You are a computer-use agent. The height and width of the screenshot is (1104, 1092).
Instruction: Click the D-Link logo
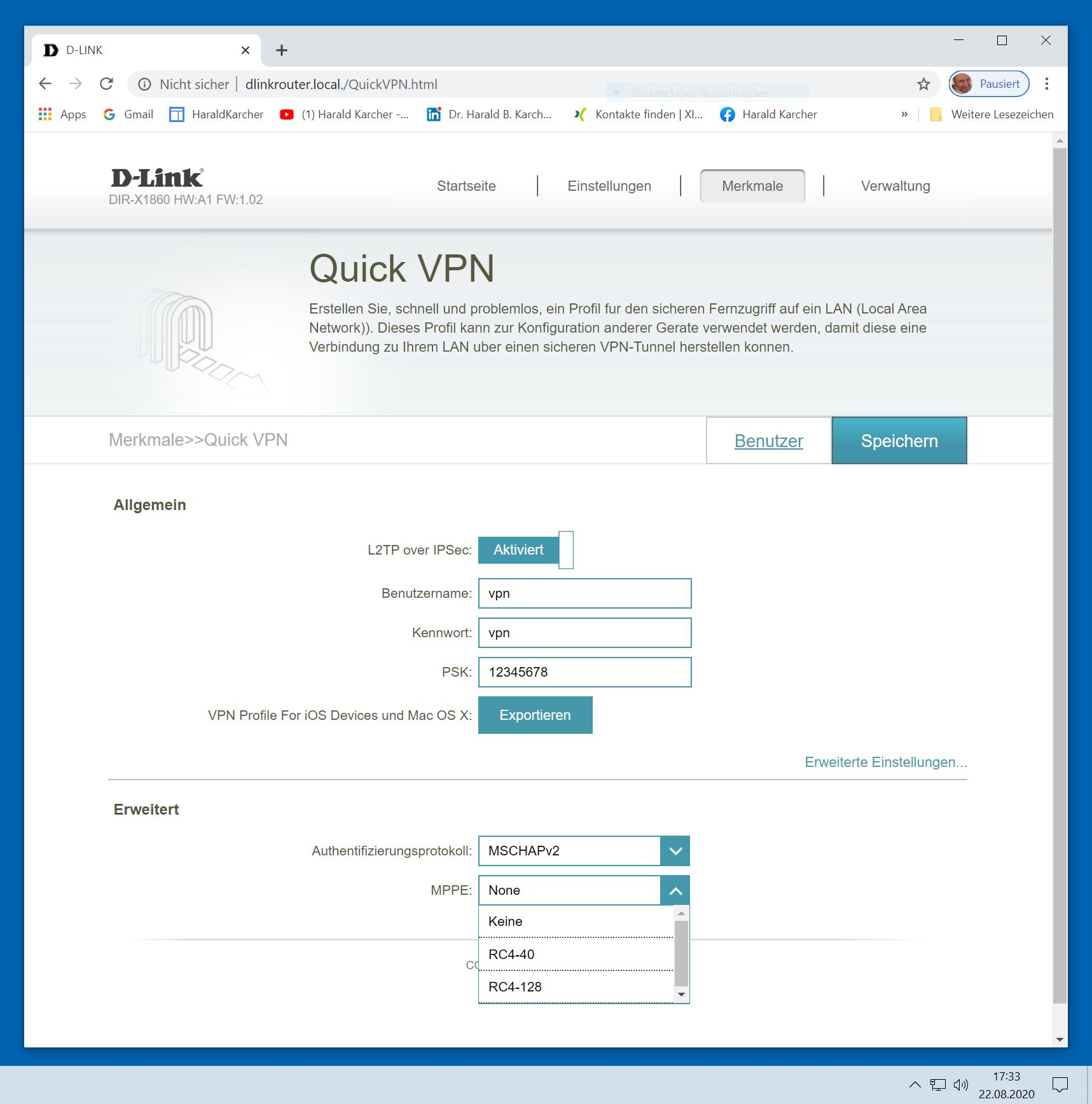coord(157,178)
